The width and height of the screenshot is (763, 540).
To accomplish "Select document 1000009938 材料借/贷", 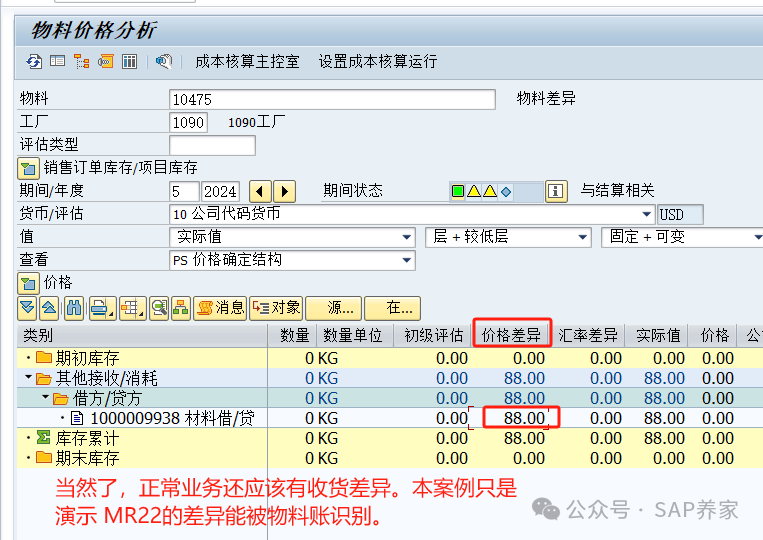I will [172, 418].
